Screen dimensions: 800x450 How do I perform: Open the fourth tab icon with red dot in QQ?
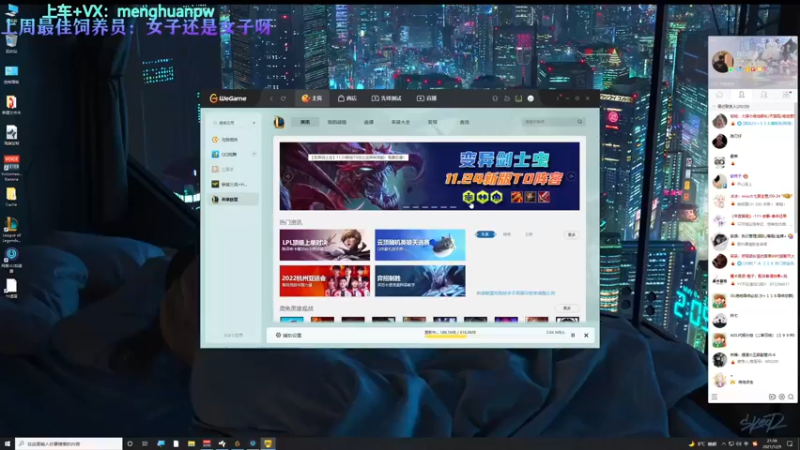[786, 95]
